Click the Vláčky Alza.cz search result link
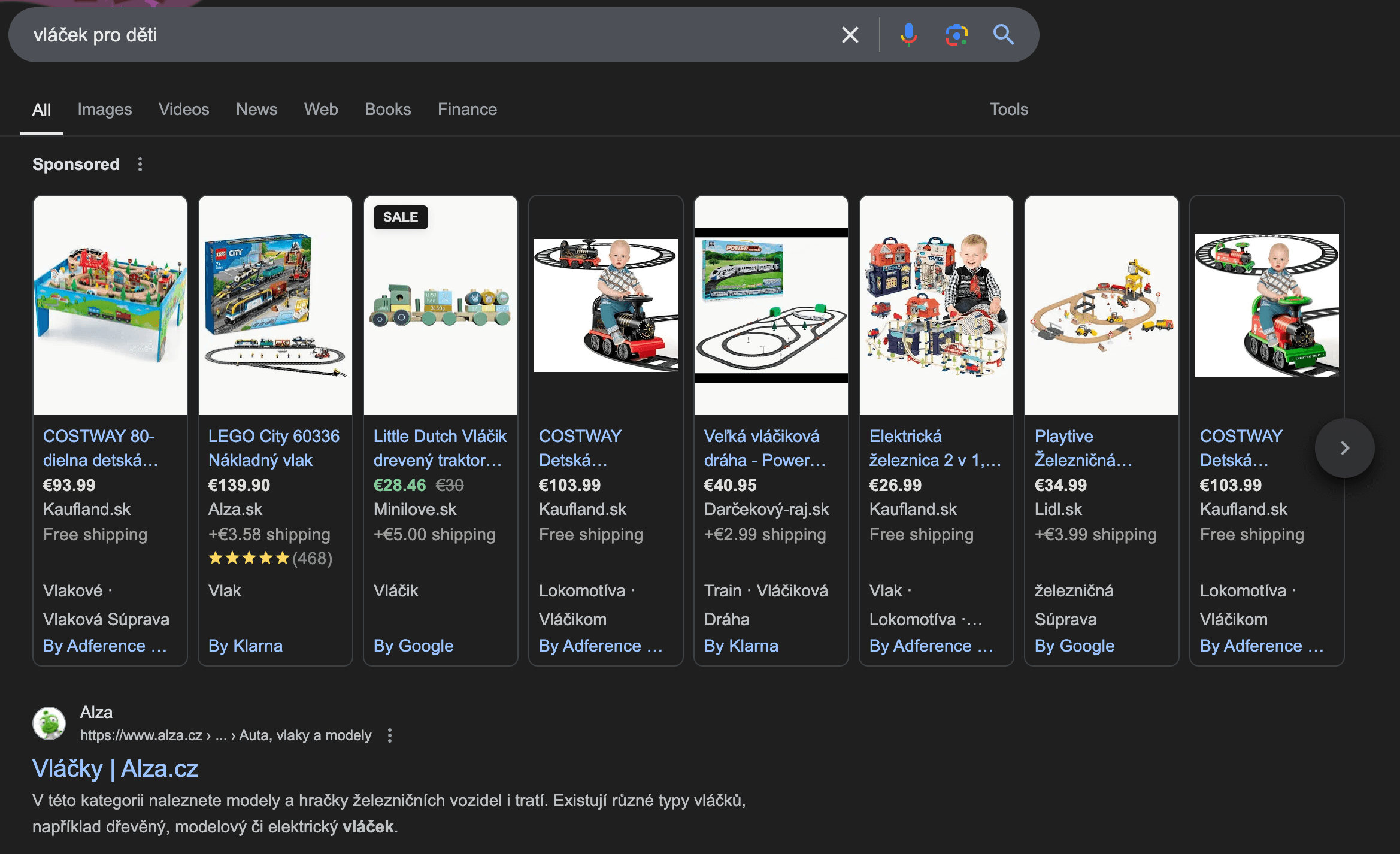Viewport: 1400px width, 854px height. [116, 768]
